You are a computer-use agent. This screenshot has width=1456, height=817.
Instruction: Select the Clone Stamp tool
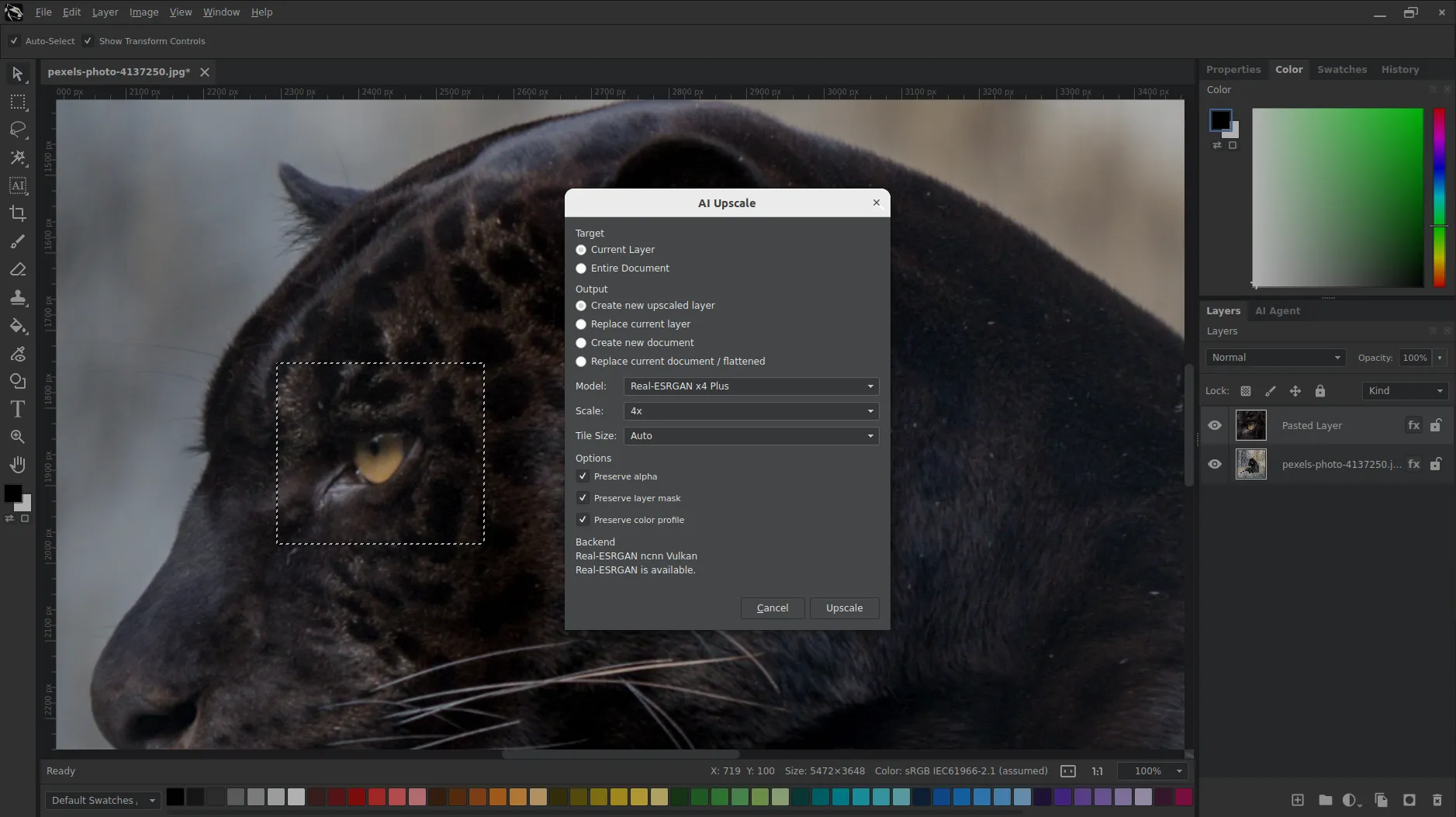click(18, 297)
